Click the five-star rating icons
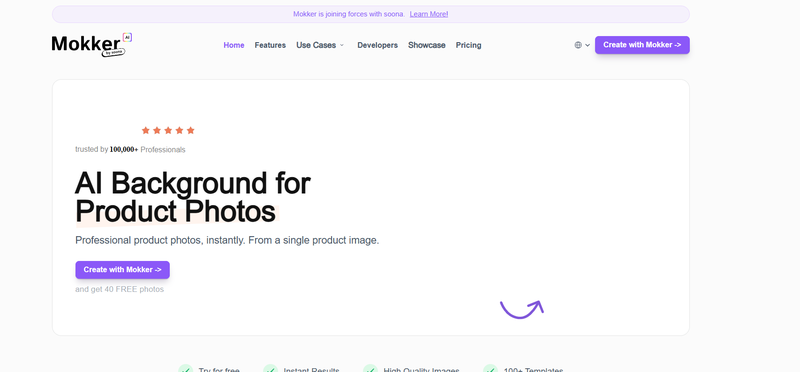Image resolution: width=800 pixels, height=372 pixels. click(168, 130)
